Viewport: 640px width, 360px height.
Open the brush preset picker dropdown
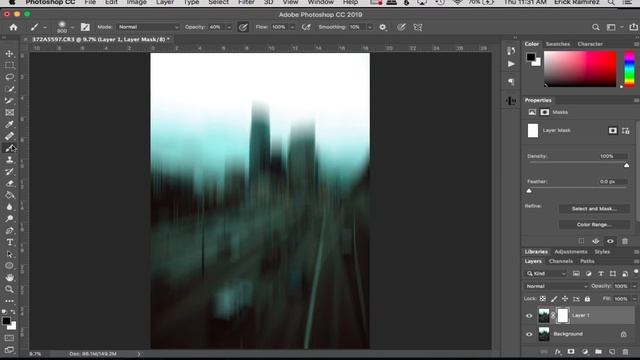[72, 27]
